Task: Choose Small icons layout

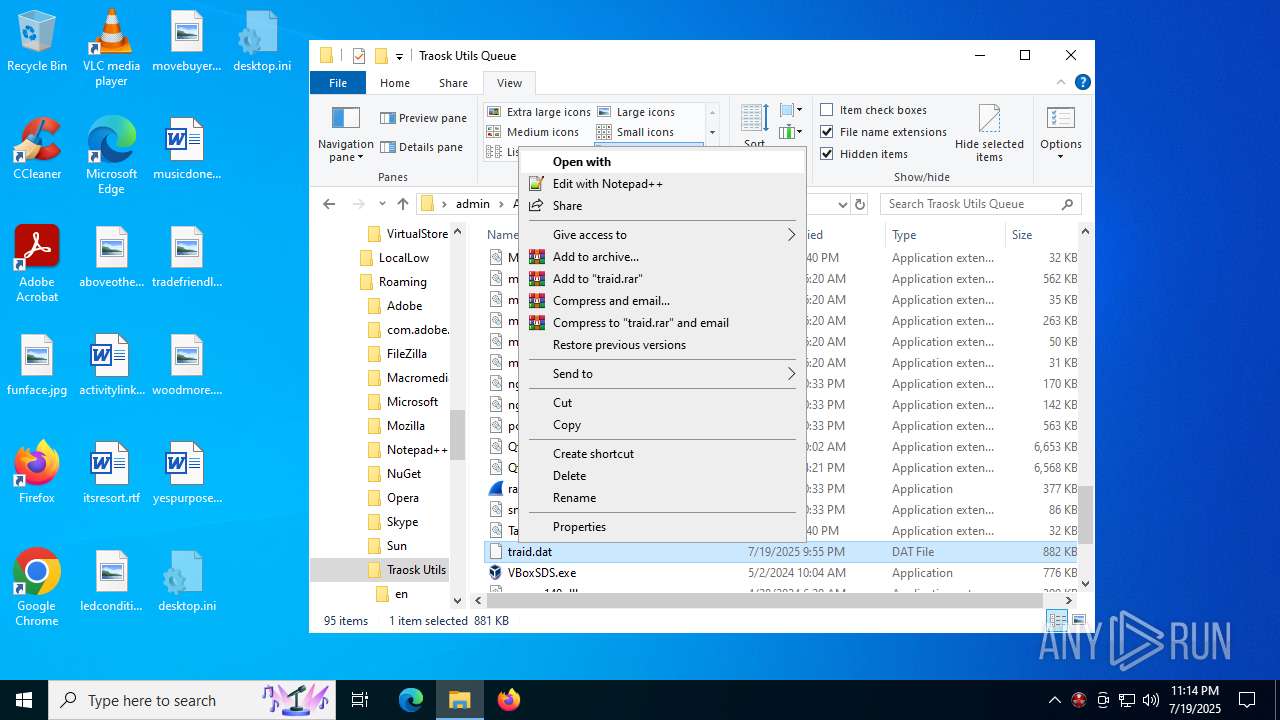Action: [635, 132]
